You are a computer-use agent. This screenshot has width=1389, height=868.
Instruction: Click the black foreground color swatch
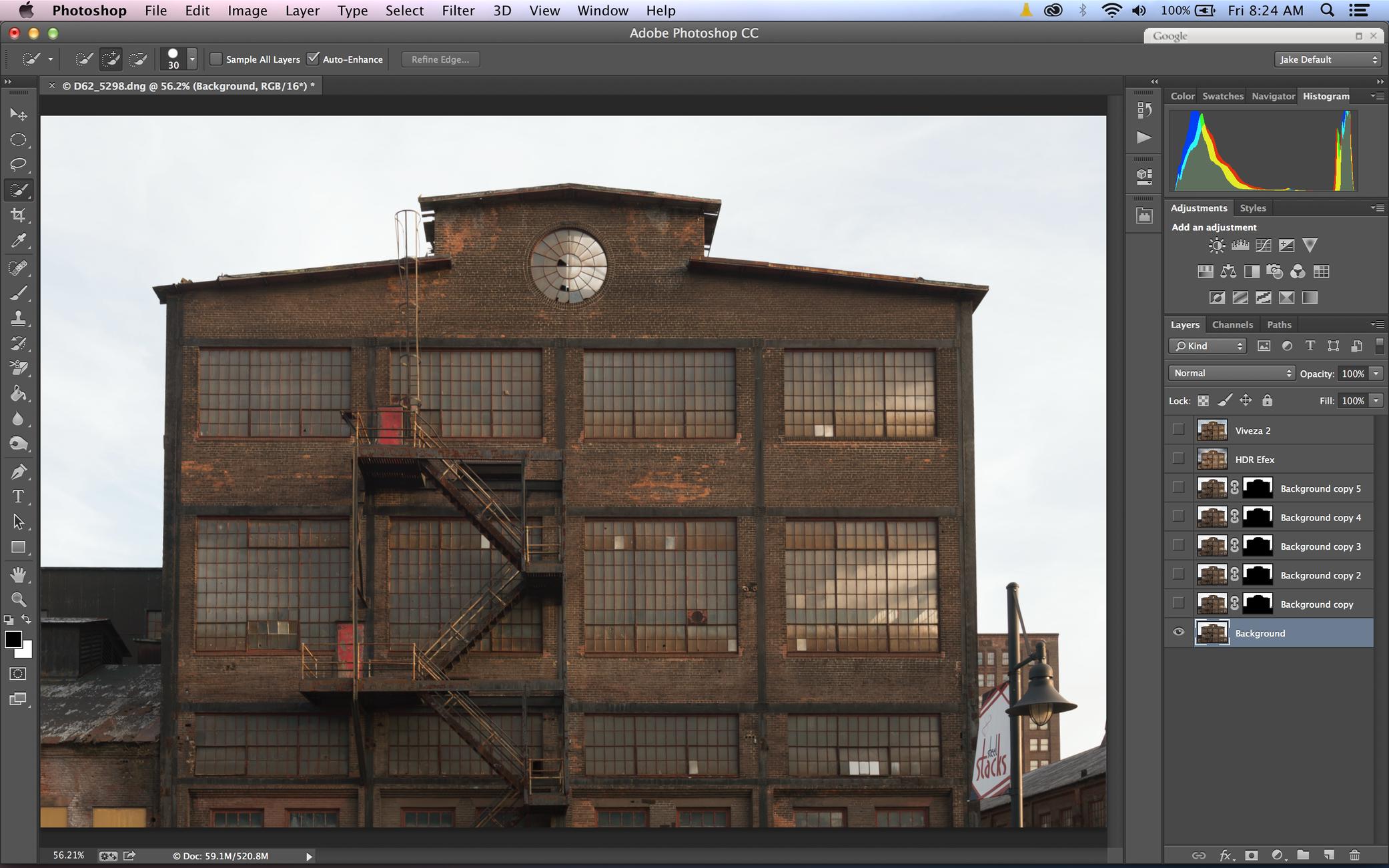13,639
